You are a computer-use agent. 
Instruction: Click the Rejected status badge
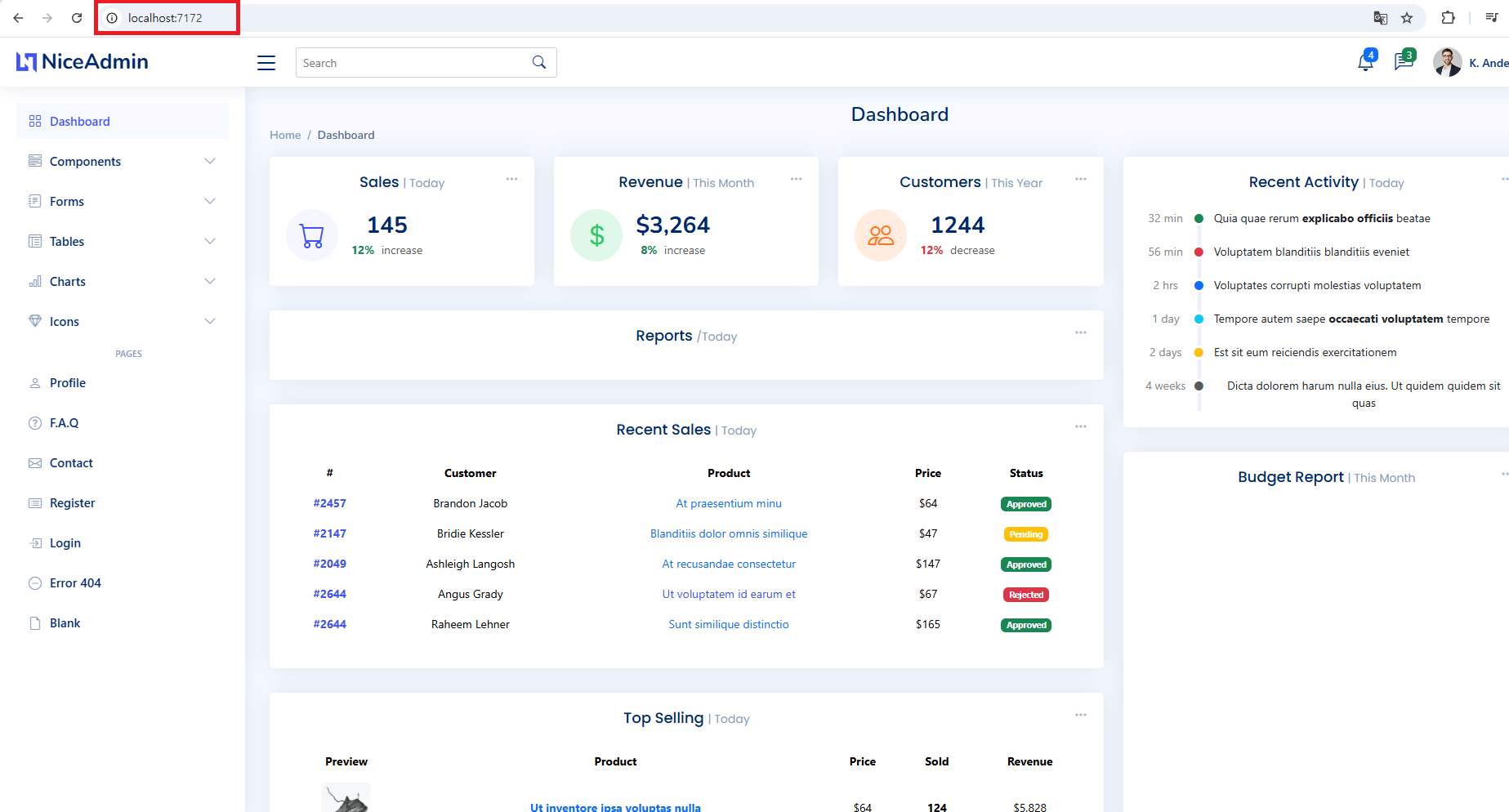point(1026,595)
